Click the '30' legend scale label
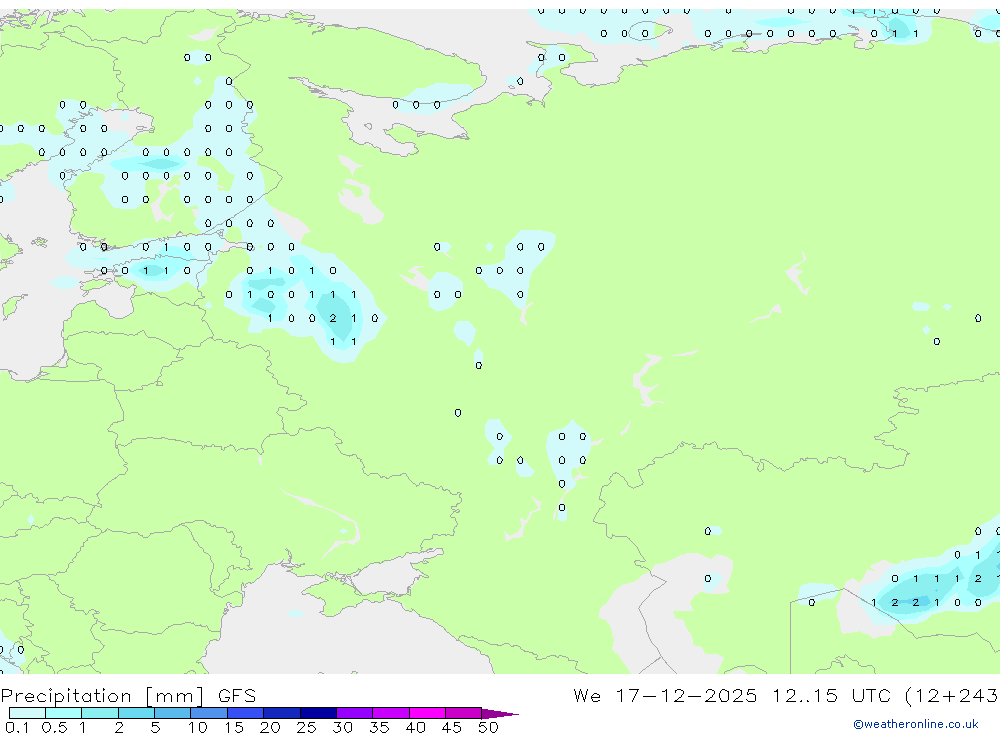The width and height of the screenshot is (1000, 733). (x=342, y=727)
